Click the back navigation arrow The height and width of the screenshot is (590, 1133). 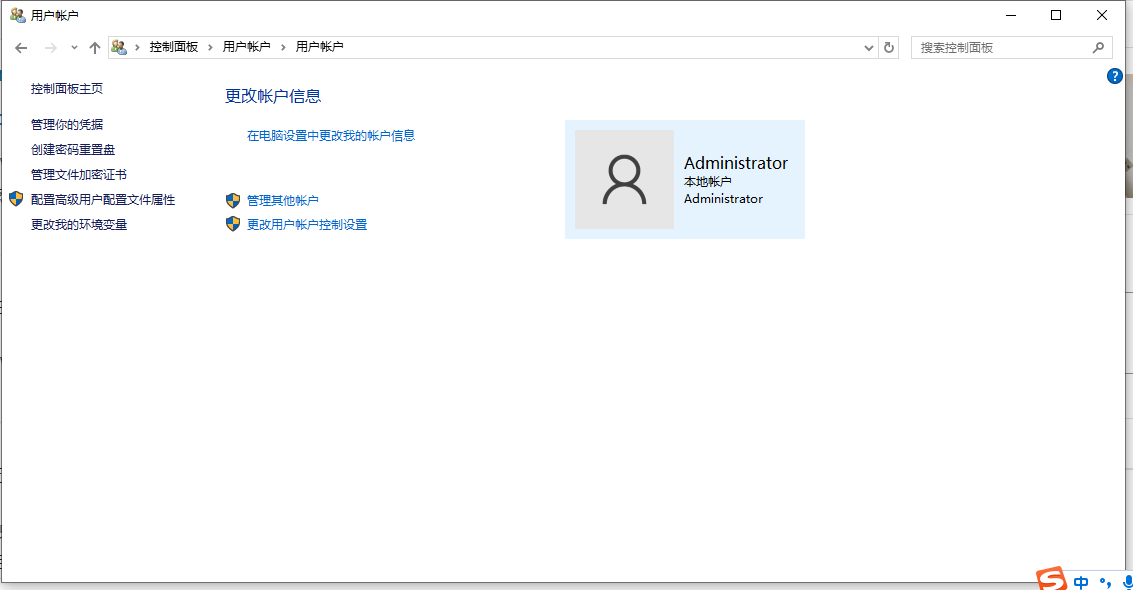(21, 46)
